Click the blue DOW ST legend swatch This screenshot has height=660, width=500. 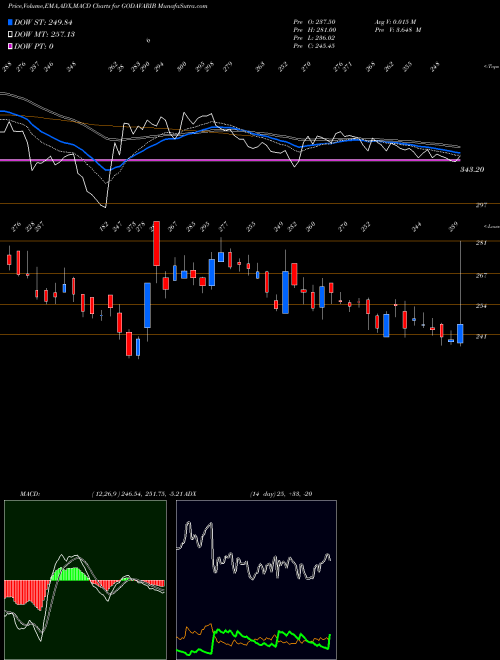coord(10,22)
